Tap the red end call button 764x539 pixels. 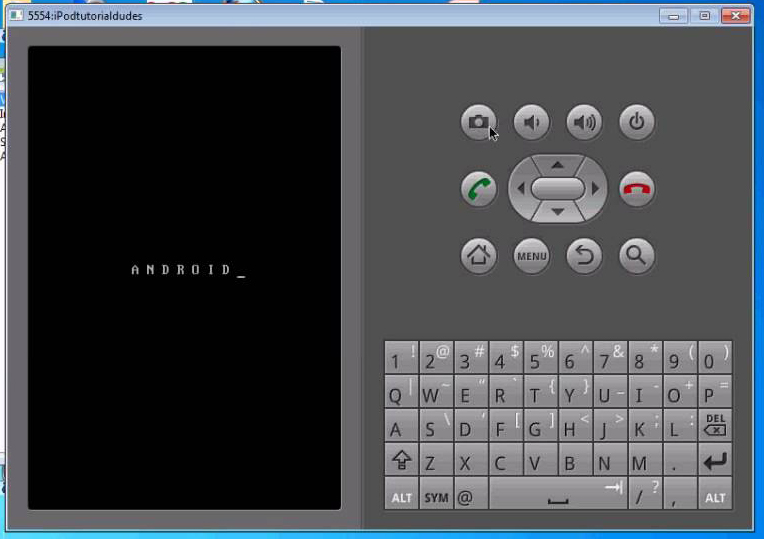click(637, 189)
